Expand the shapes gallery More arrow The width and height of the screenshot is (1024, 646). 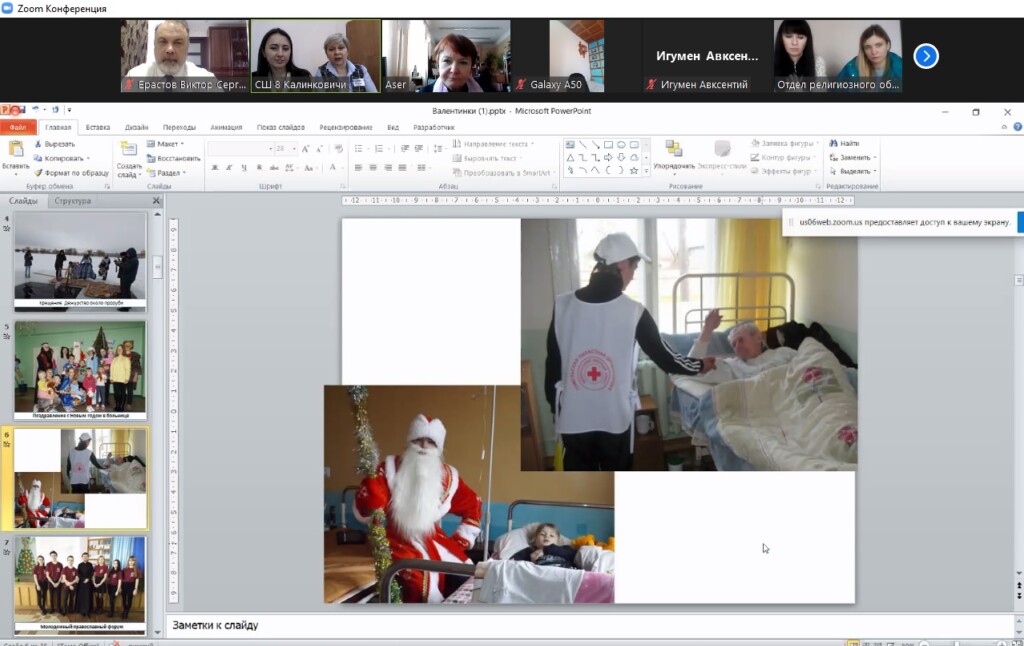(x=647, y=171)
